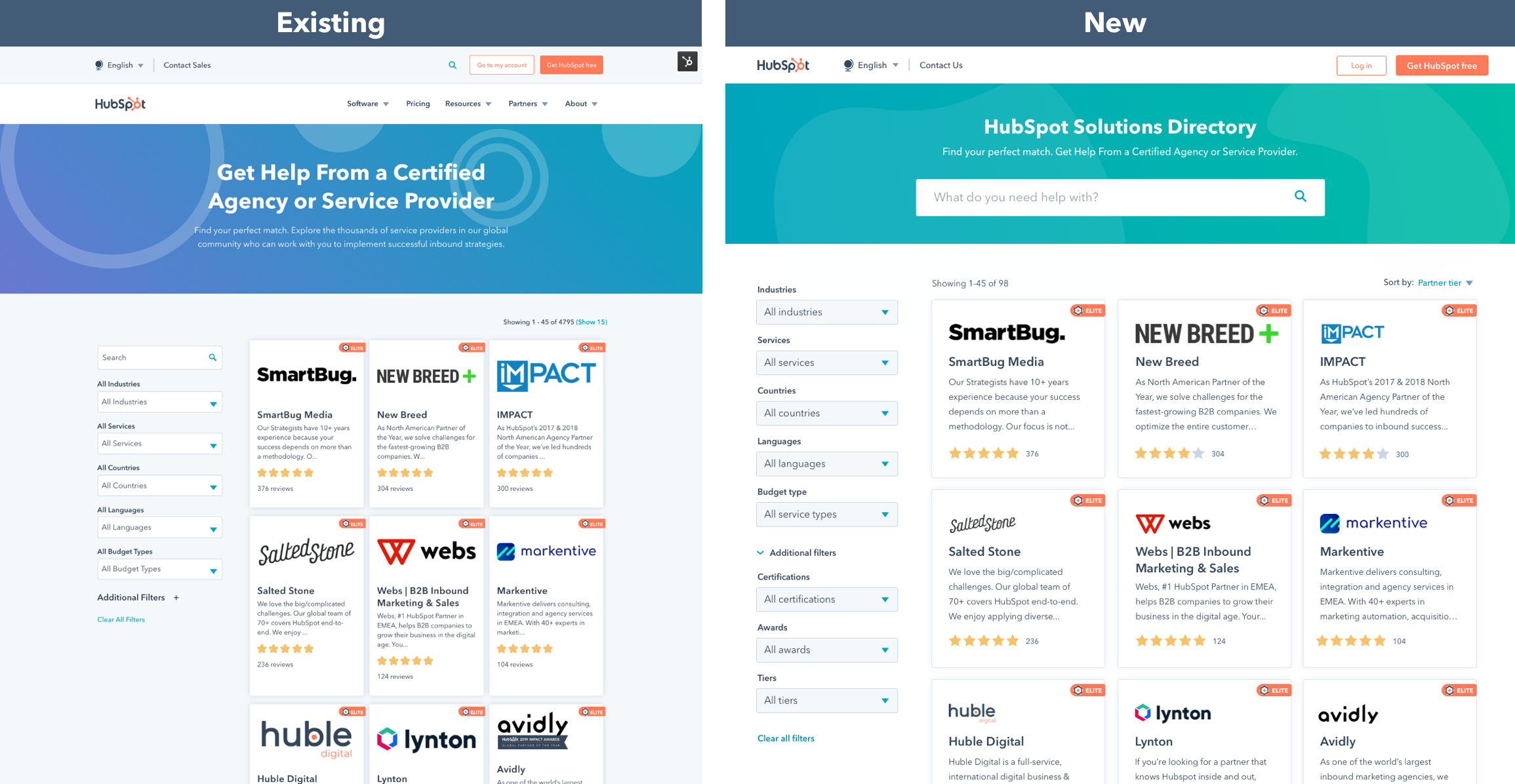
Task: Open the All services dropdown in New sidebar
Action: pos(826,363)
